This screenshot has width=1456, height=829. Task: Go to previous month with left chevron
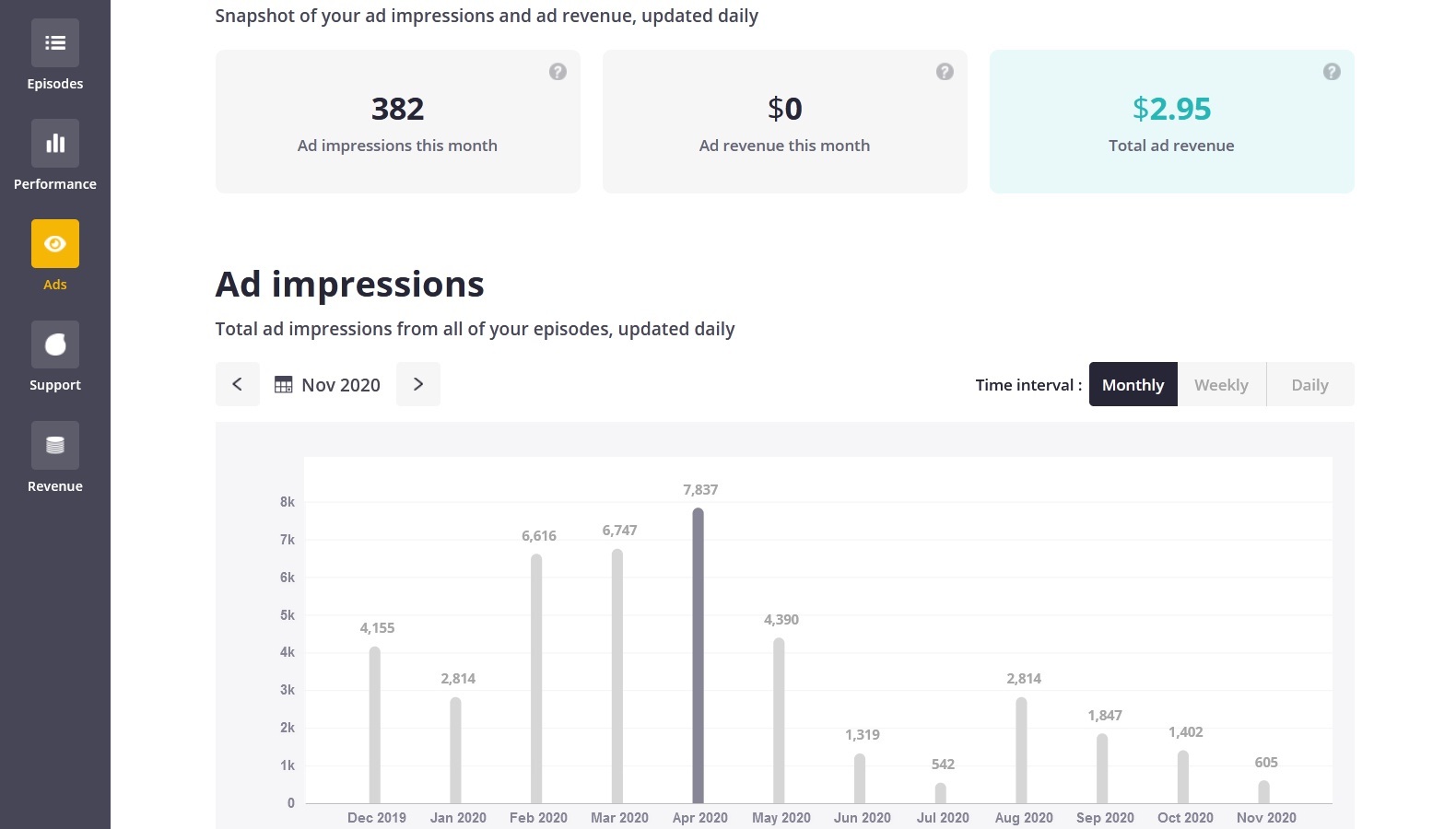coord(237,384)
